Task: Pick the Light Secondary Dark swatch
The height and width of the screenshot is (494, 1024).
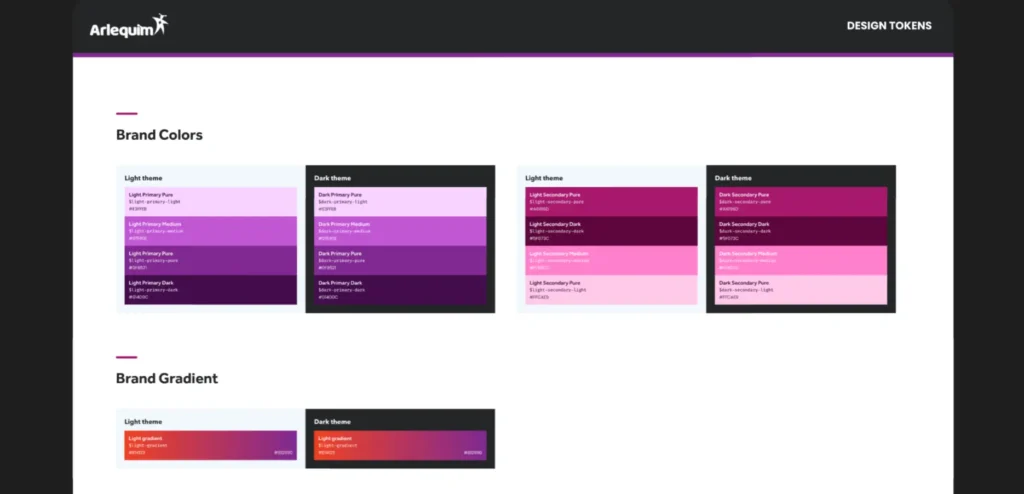Action: (x=611, y=231)
